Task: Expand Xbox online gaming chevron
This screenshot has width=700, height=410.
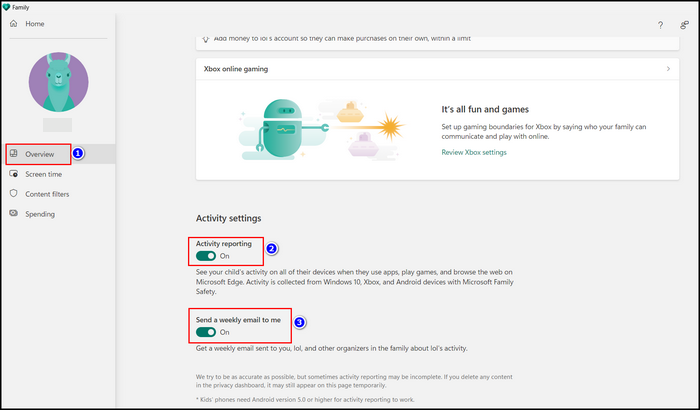Action: 668,69
